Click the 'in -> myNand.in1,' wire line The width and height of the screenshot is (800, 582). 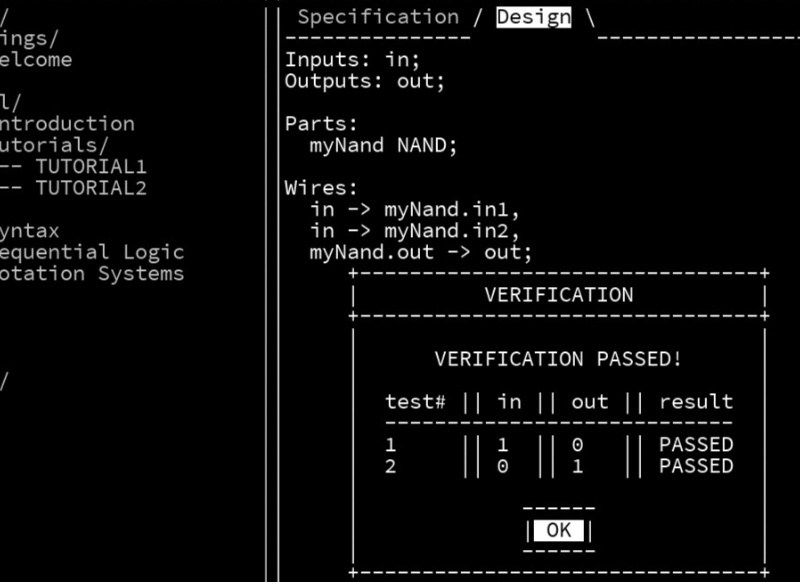(x=415, y=210)
